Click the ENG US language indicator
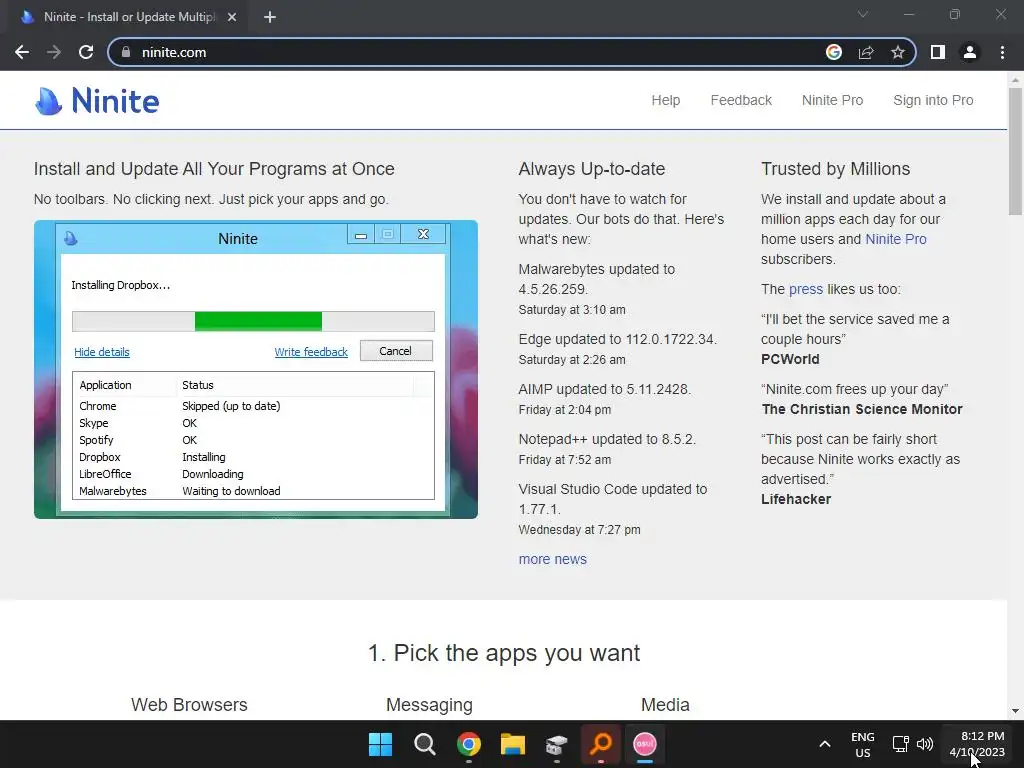The image size is (1024, 768). [x=863, y=744]
